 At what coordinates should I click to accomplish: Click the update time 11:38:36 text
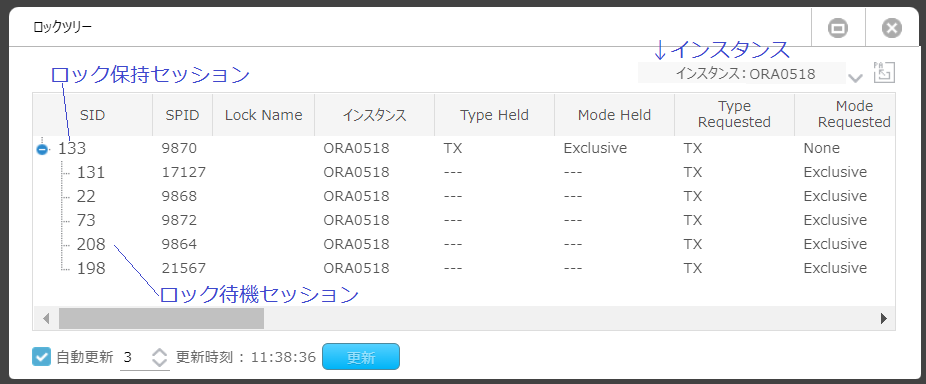(x=283, y=357)
